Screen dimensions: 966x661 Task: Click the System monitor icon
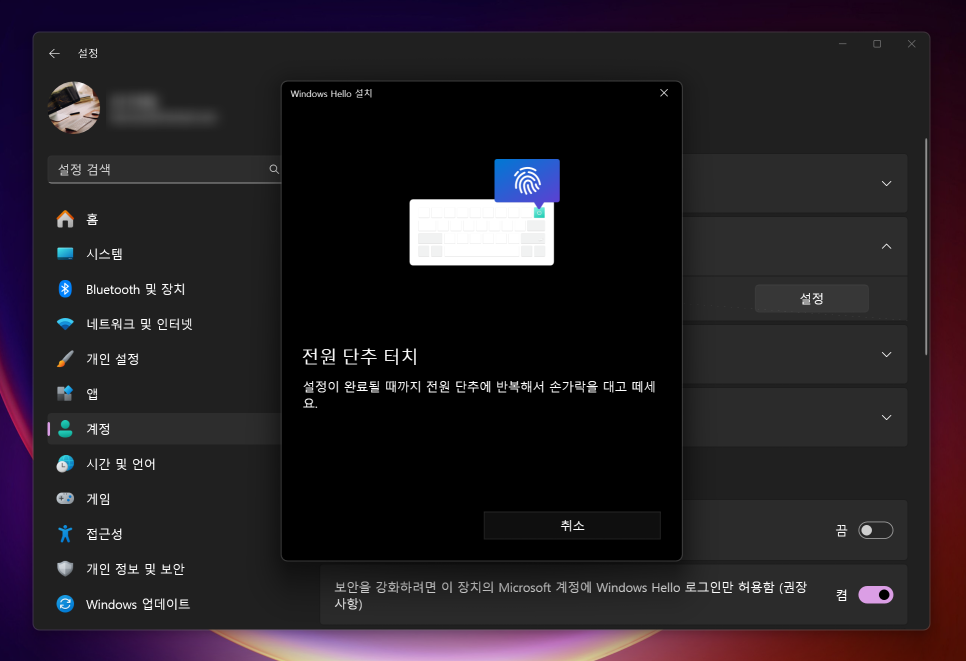(x=65, y=253)
